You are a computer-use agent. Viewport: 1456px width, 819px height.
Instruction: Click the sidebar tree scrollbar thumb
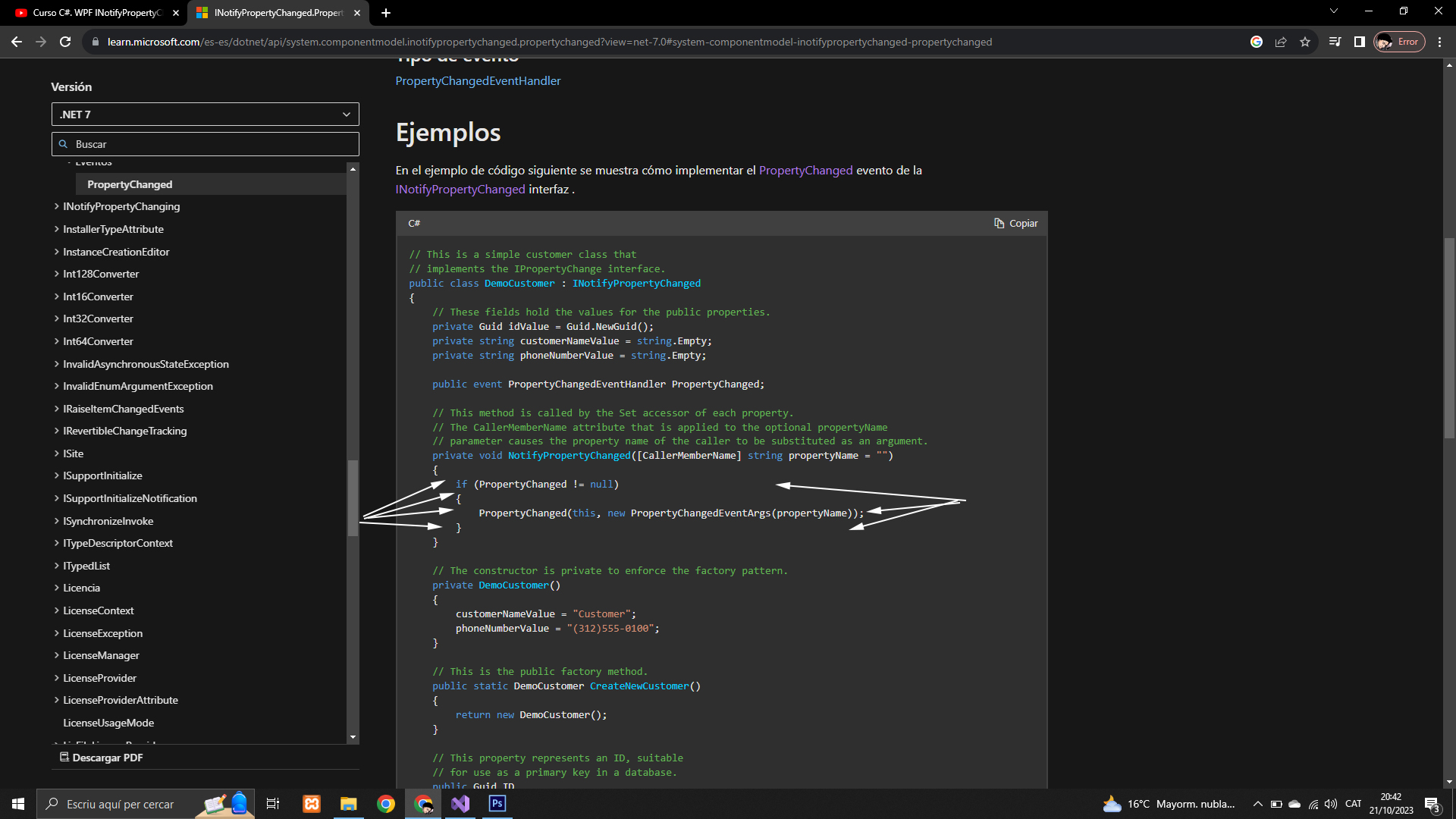(353, 497)
